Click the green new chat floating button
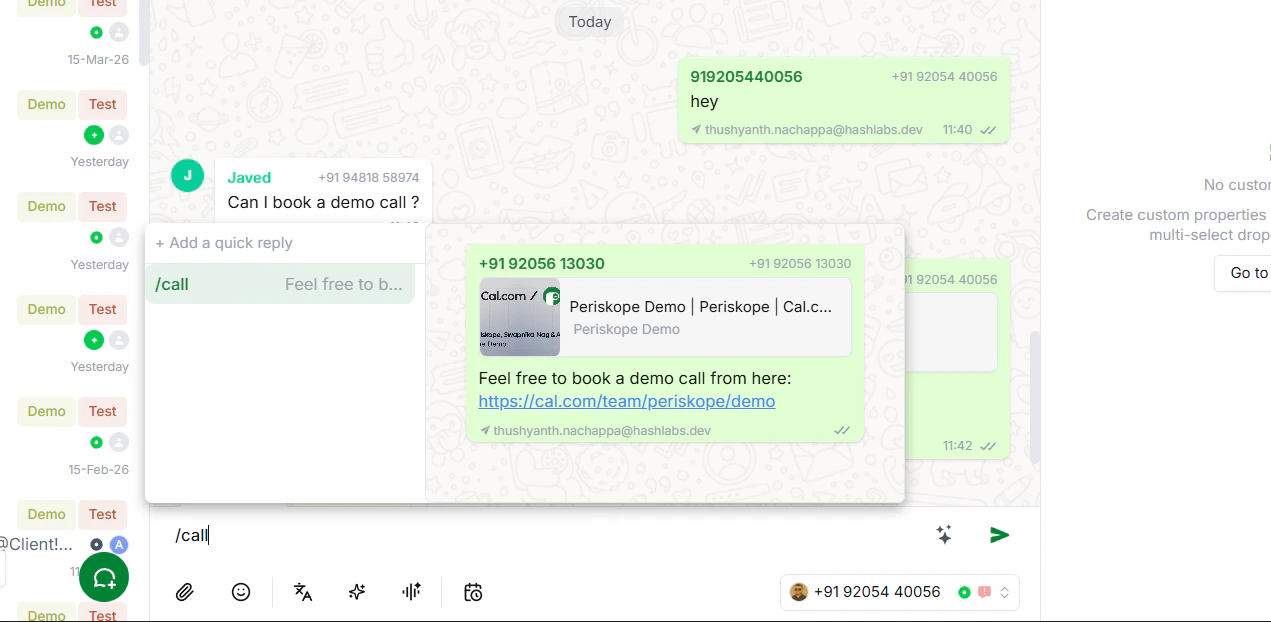The image size is (1271, 622). (x=104, y=577)
